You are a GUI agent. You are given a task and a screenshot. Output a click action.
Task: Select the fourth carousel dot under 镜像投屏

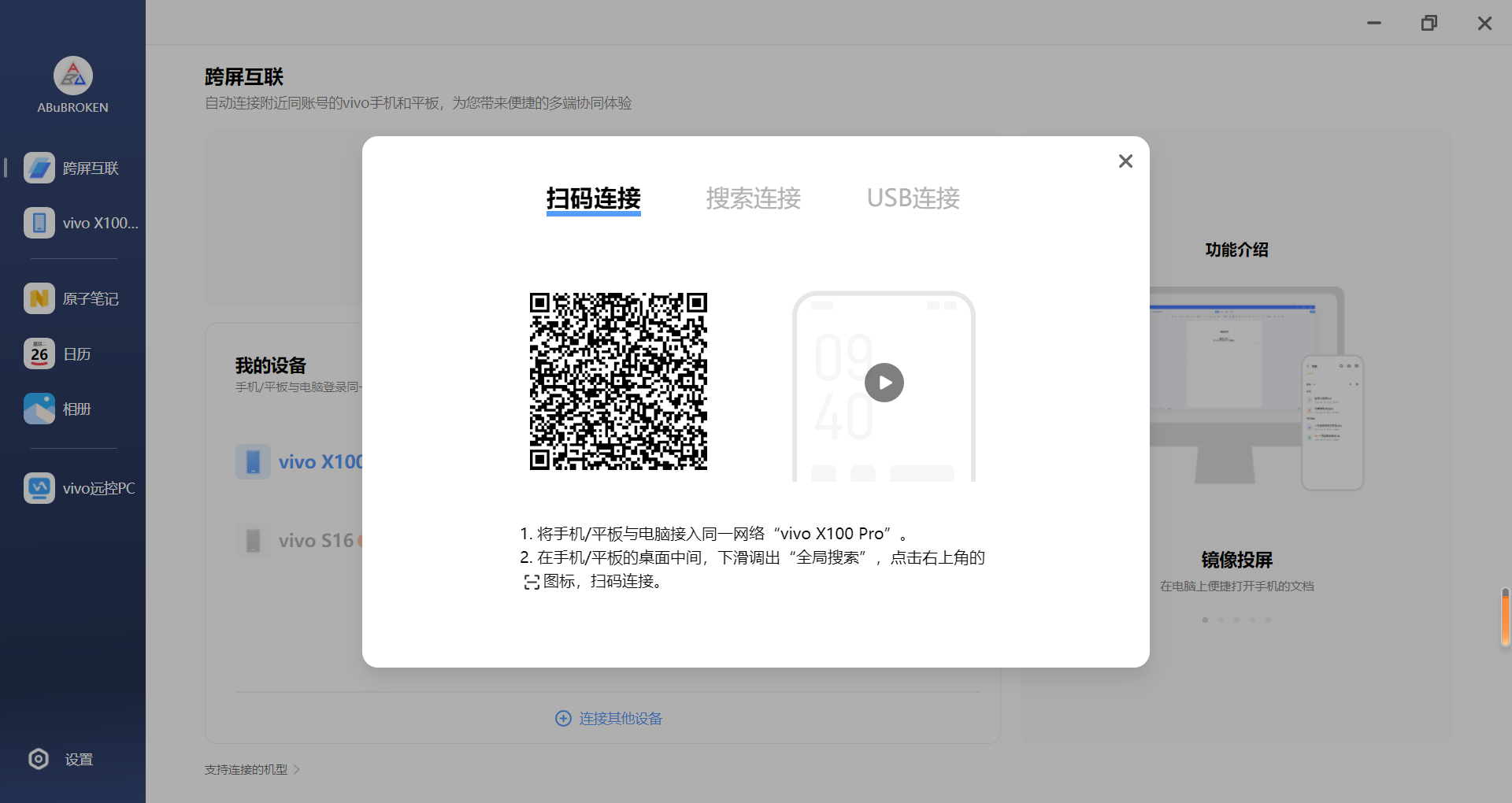coord(1252,620)
